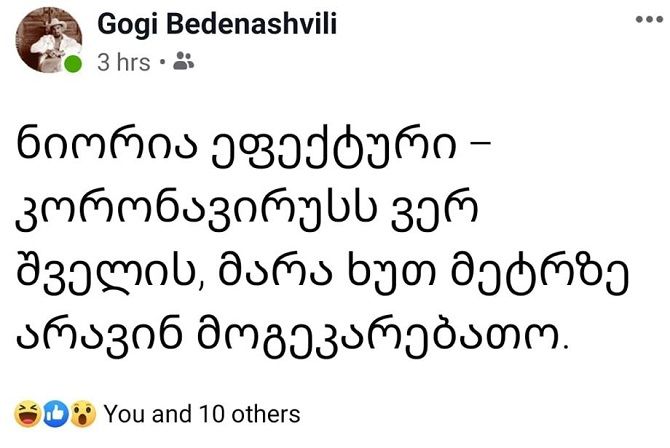Click the word "ნიორია" in the post
The width and height of the screenshot is (670, 448).
point(93,146)
